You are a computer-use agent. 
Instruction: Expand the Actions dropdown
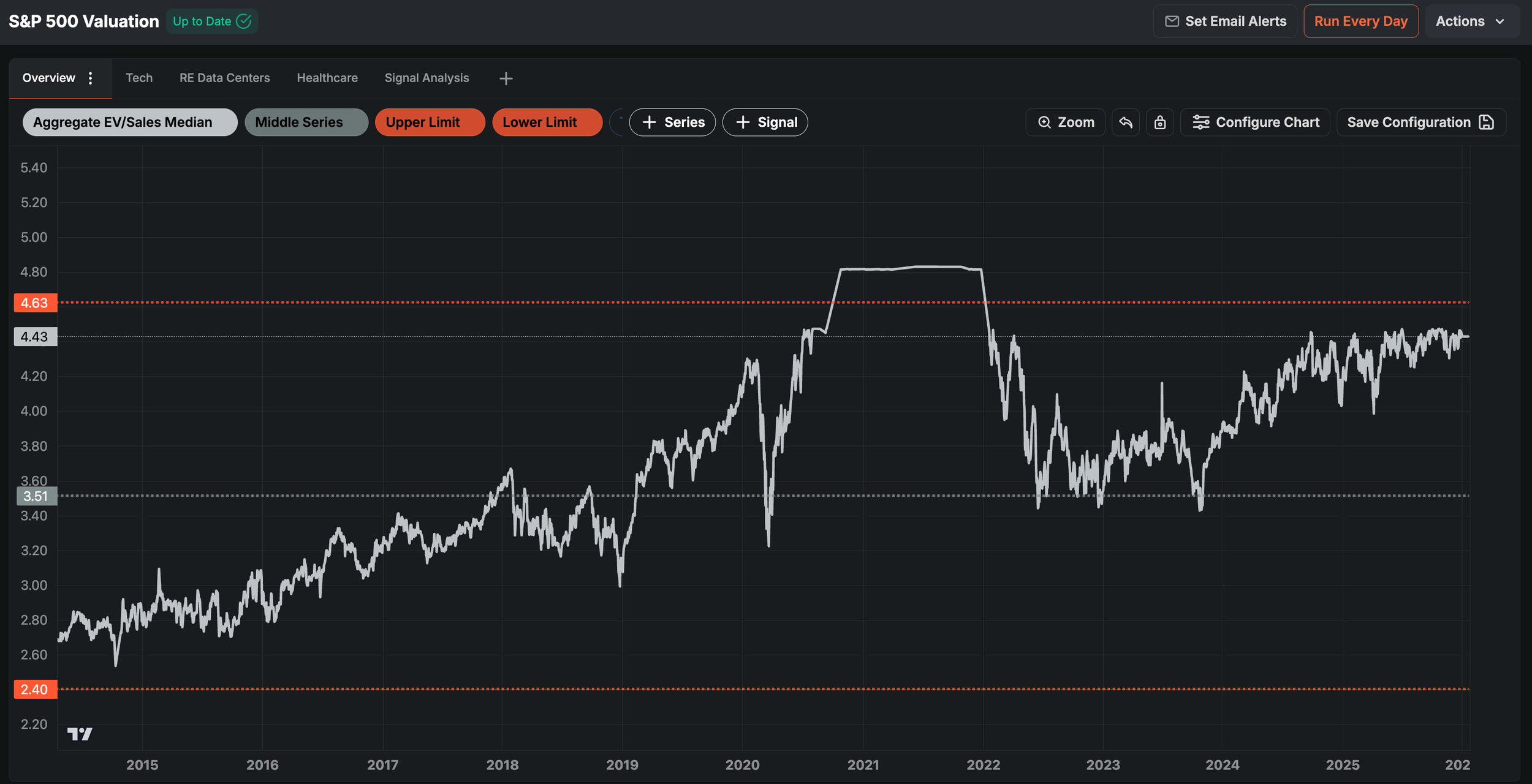1471,21
